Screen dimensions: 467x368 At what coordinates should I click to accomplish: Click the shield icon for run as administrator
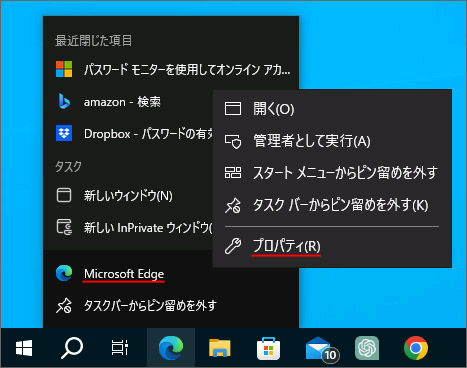(x=233, y=141)
